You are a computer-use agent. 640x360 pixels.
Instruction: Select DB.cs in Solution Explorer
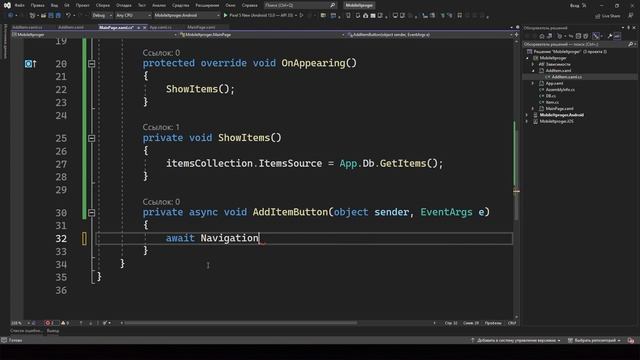(551, 96)
